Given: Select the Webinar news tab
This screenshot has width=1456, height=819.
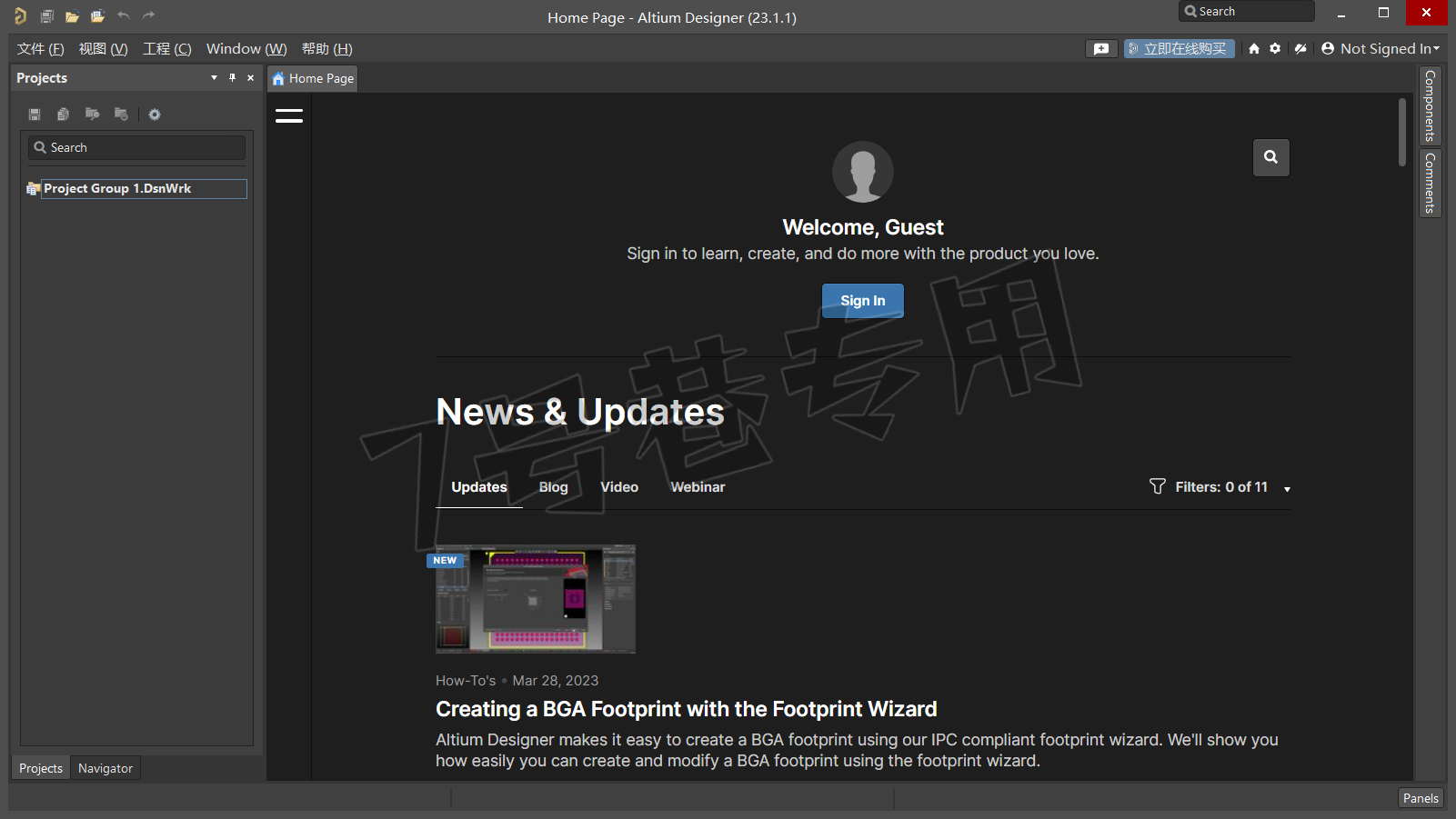Looking at the screenshot, I should click(x=698, y=487).
